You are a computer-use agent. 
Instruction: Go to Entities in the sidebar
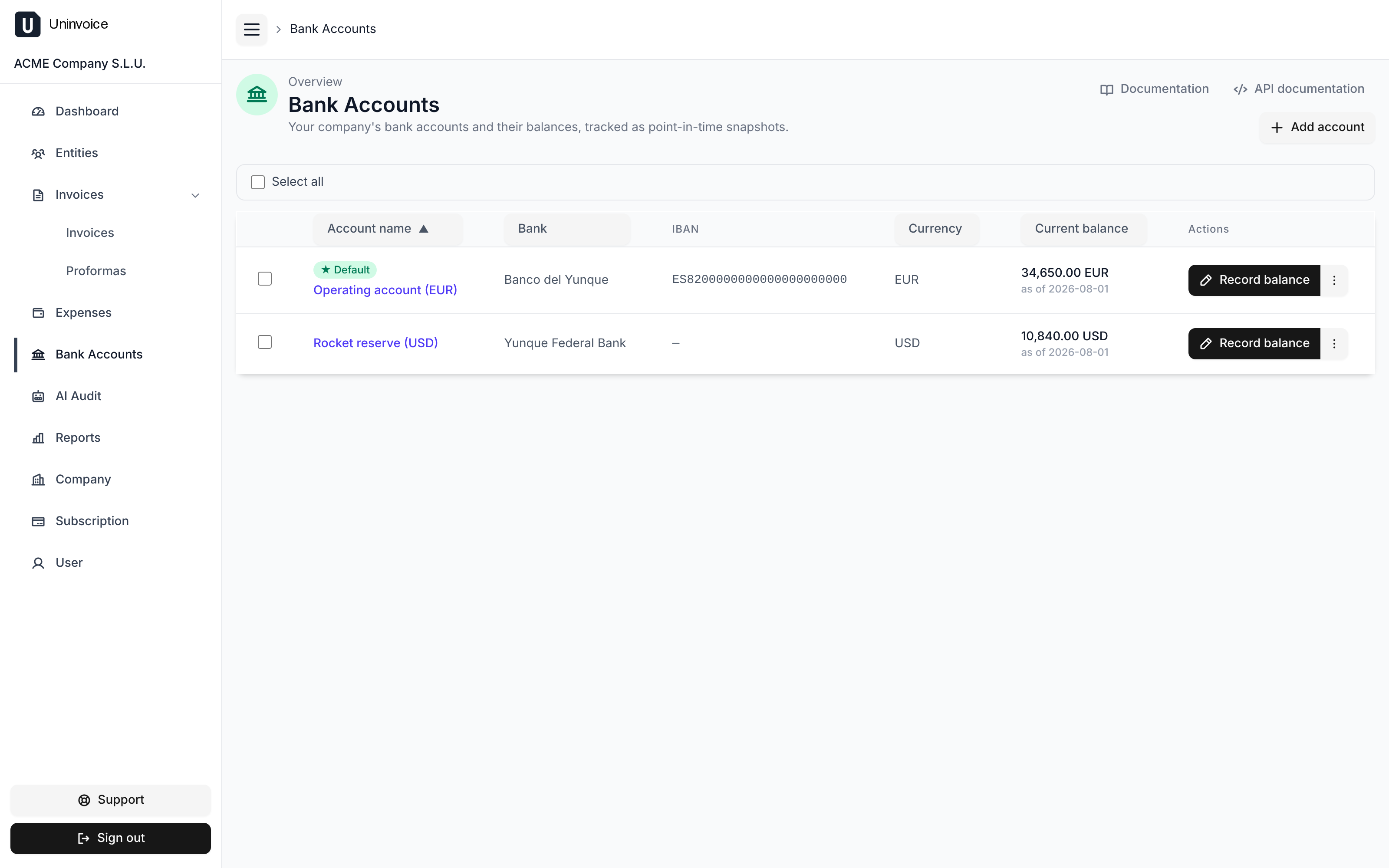pos(110,153)
